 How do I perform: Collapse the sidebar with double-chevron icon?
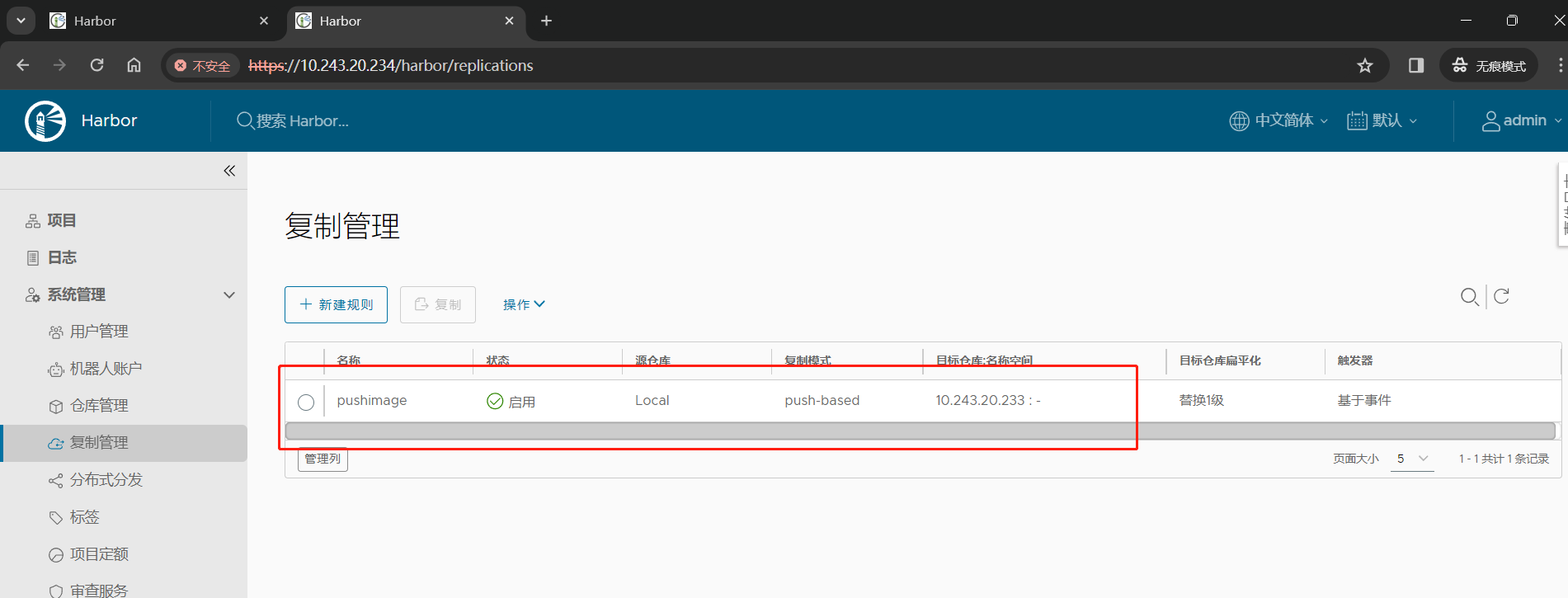tap(229, 171)
